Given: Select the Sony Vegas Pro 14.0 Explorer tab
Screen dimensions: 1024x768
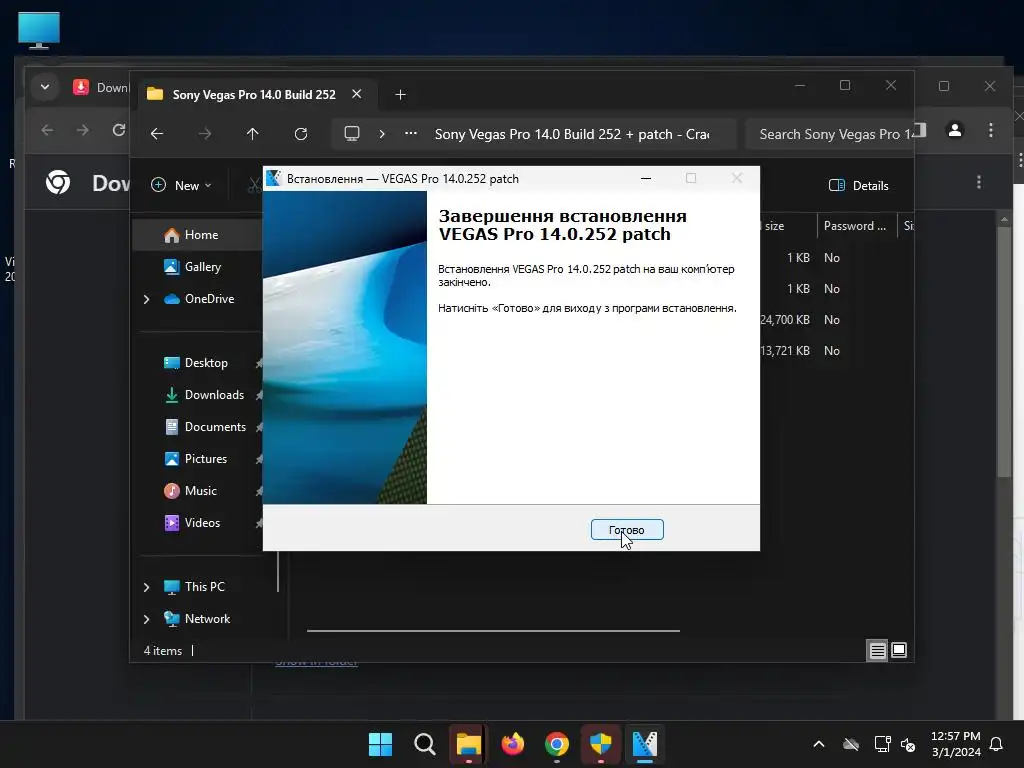Looking at the screenshot, I should (254, 95).
